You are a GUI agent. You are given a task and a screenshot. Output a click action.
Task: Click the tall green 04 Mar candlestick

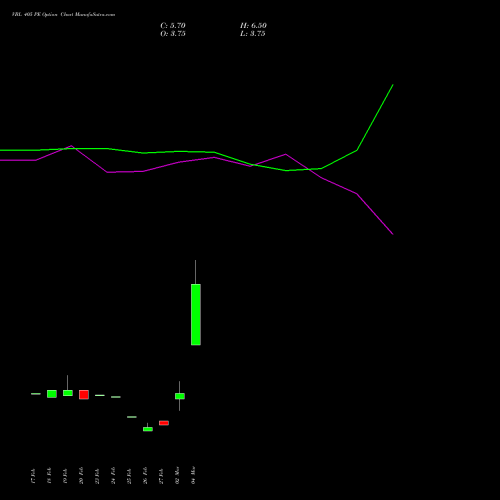pos(196,314)
